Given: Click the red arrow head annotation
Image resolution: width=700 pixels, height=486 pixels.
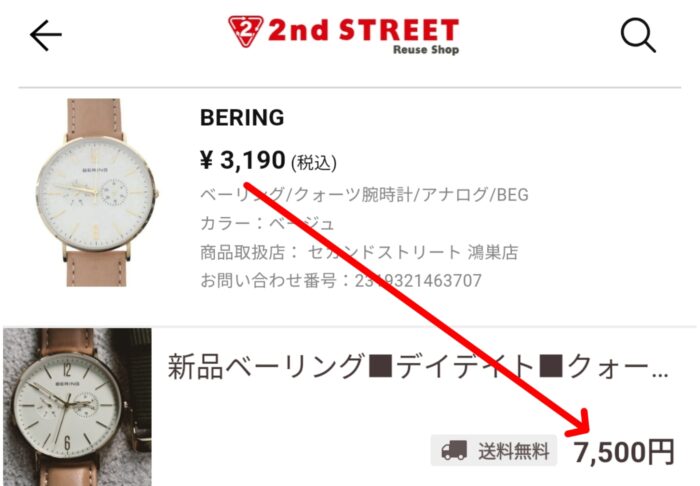Looking at the screenshot, I should click(577, 423).
